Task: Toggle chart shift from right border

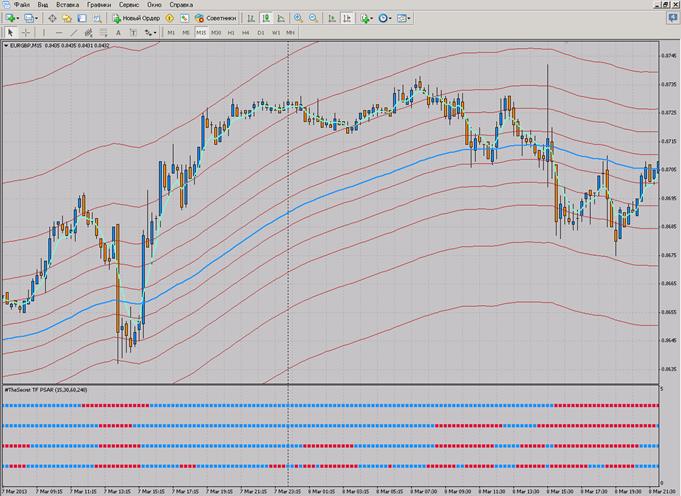Action: click(347, 18)
